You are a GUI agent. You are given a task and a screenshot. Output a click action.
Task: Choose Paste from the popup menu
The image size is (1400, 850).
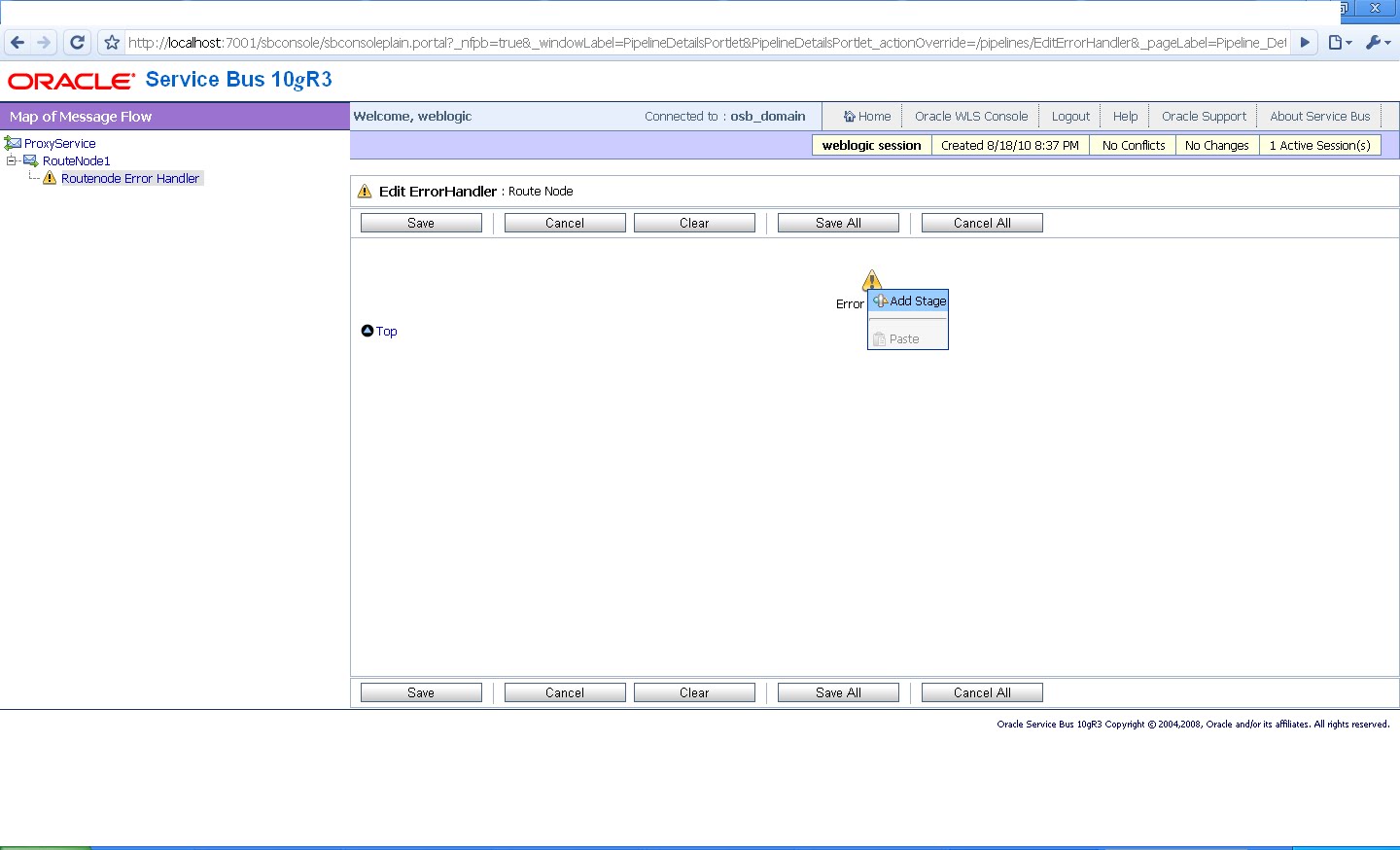click(908, 339)
